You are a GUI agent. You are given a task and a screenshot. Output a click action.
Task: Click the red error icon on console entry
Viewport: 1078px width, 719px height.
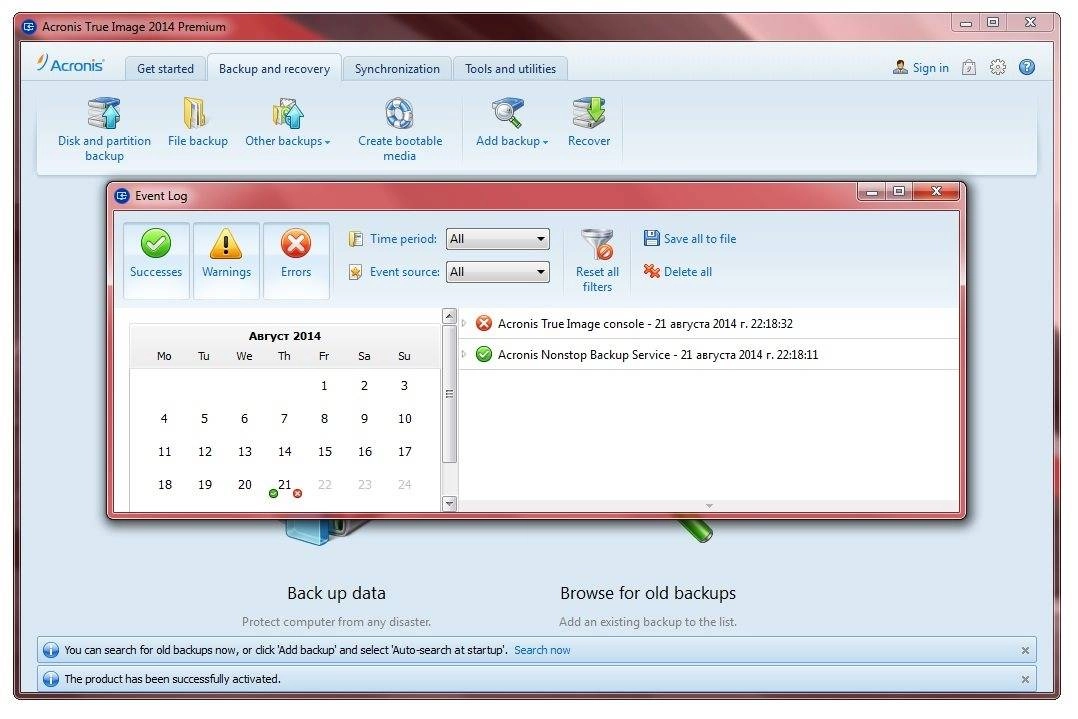point(484,323)
